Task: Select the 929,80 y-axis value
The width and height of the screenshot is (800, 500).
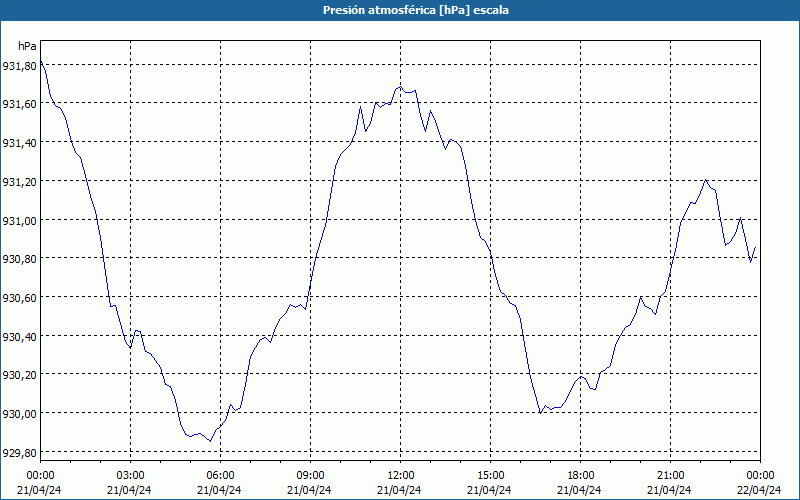Action: tap(19, 453)
